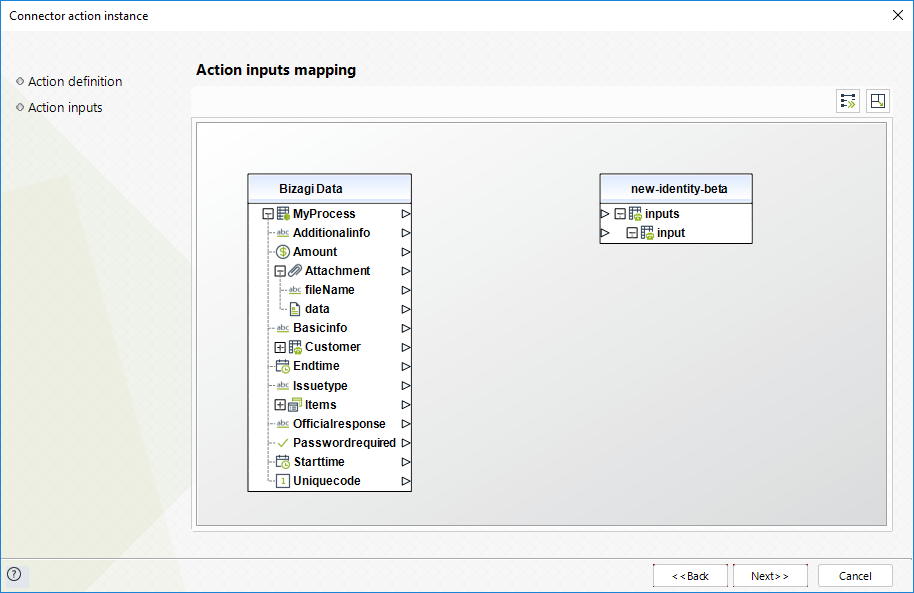Image resolution: width=914 pixels, height=593 pixels.
Task: Open the help question mark icon
Action: tap(14, 574)
